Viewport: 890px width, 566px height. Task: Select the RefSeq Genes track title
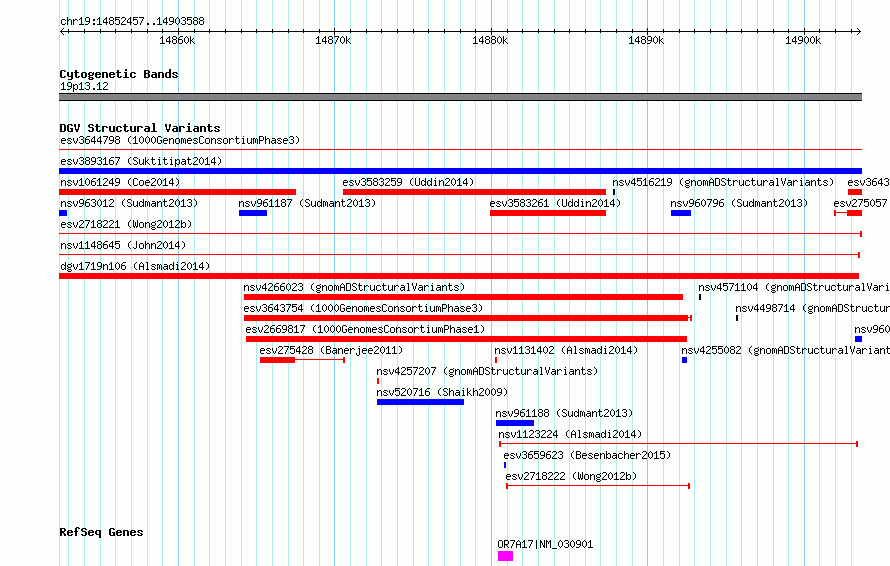[x=101, y=532]
